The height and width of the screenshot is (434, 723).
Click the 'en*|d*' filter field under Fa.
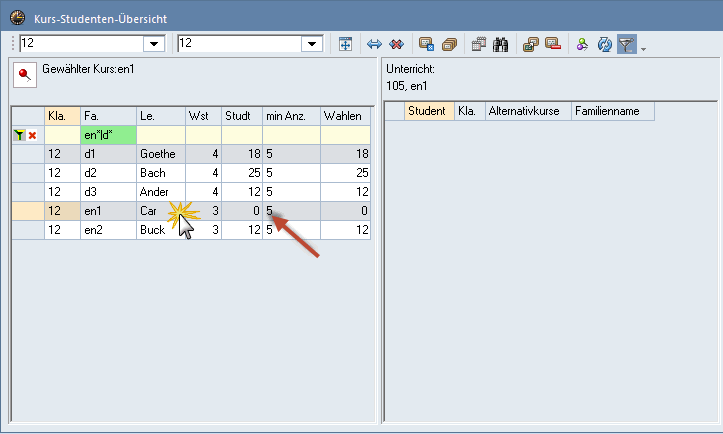click(x=108, y=135)
